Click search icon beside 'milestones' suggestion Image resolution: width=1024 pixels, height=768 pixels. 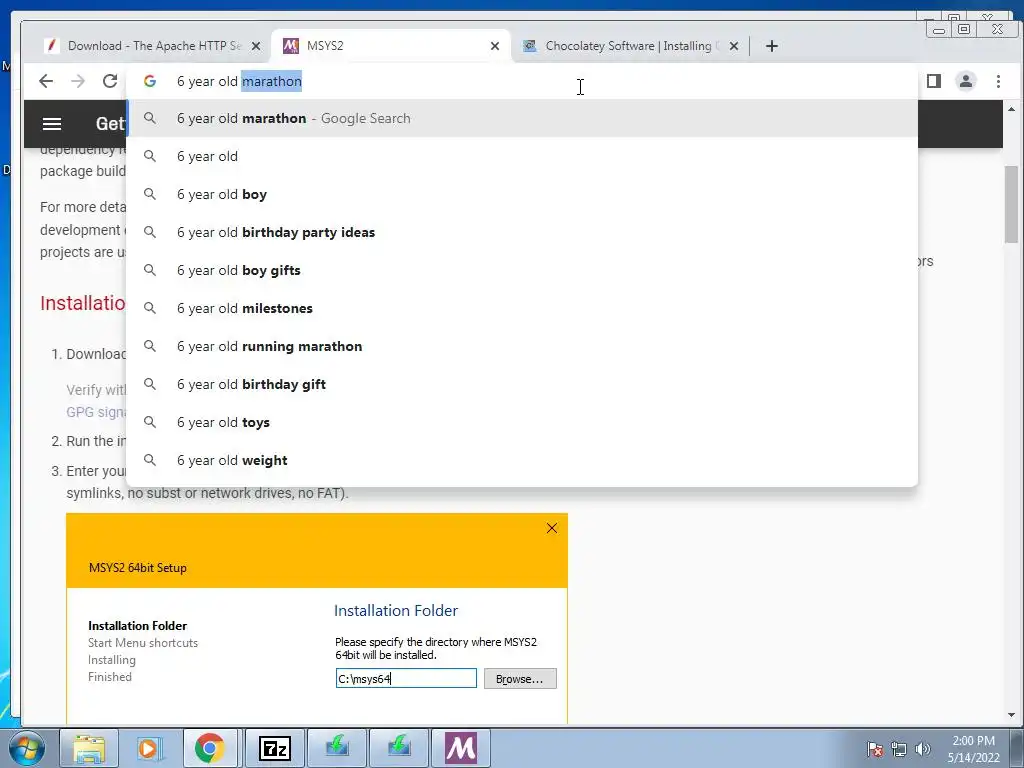click(150, 308)
